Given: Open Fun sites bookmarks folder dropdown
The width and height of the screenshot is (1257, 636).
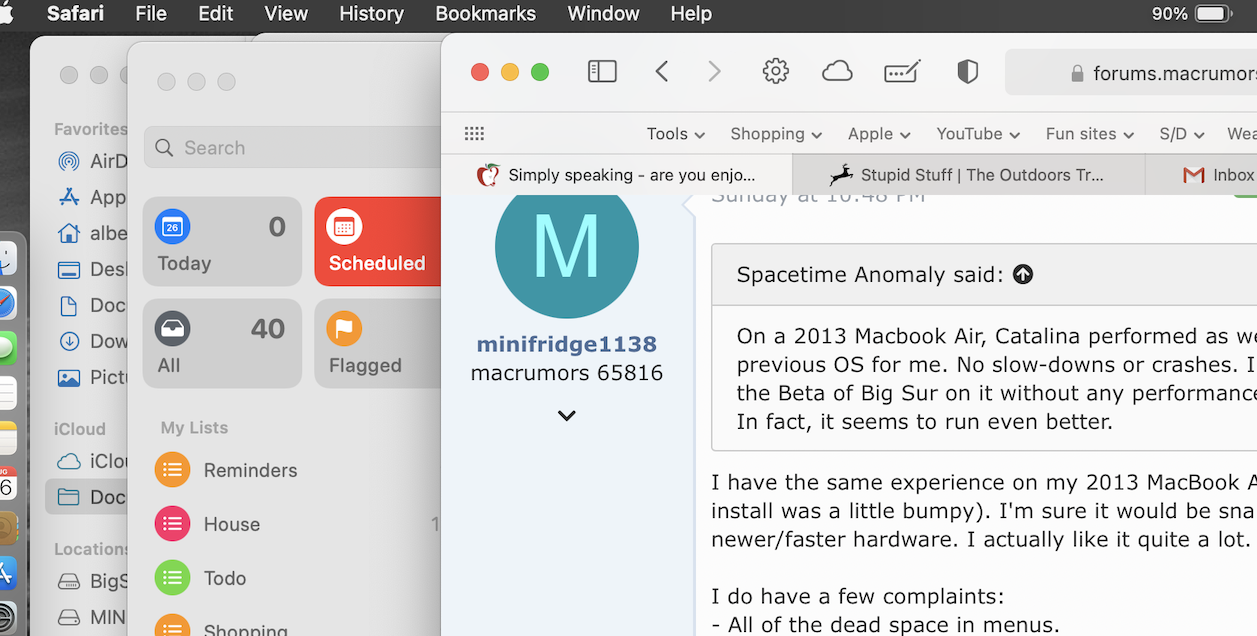Looking at the screenshot, I should coord(1090,134).
